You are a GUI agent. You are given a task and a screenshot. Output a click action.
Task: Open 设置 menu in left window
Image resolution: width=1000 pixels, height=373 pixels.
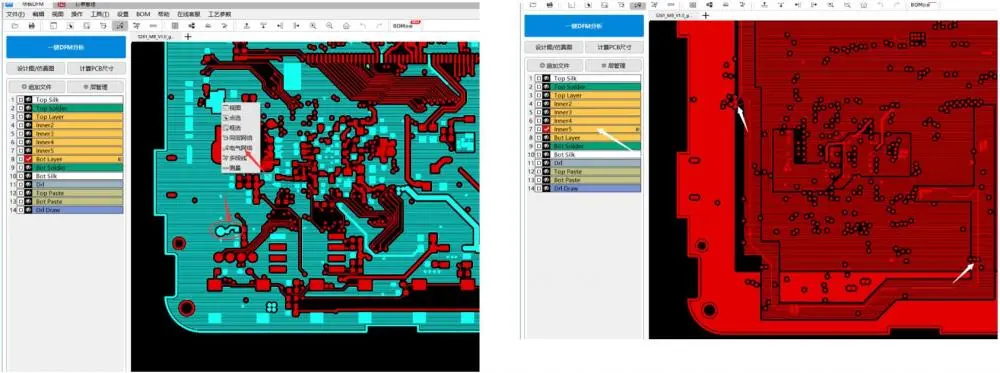point(123,14)
